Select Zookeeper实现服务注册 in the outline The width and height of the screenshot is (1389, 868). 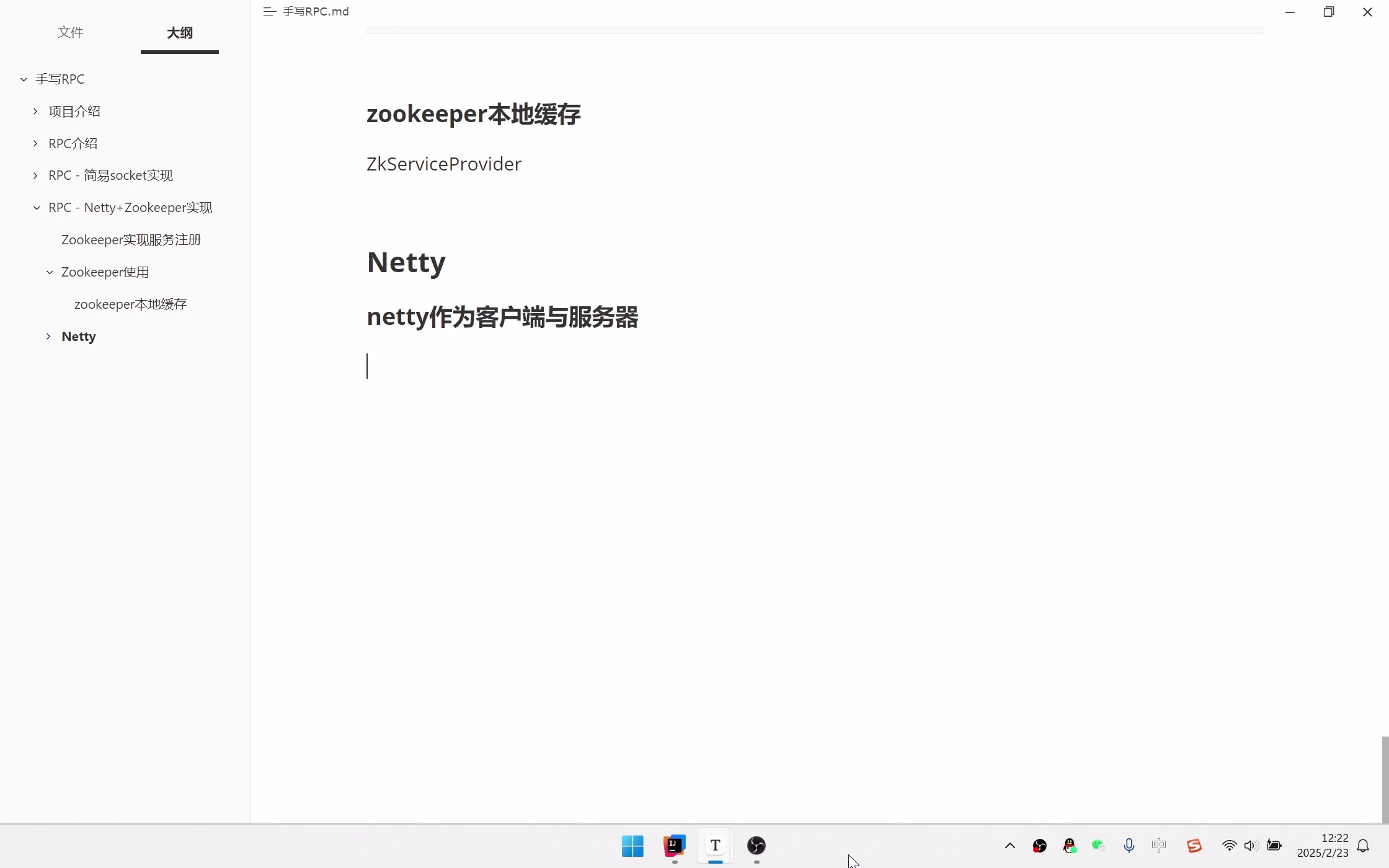click(x=131, y=239)
